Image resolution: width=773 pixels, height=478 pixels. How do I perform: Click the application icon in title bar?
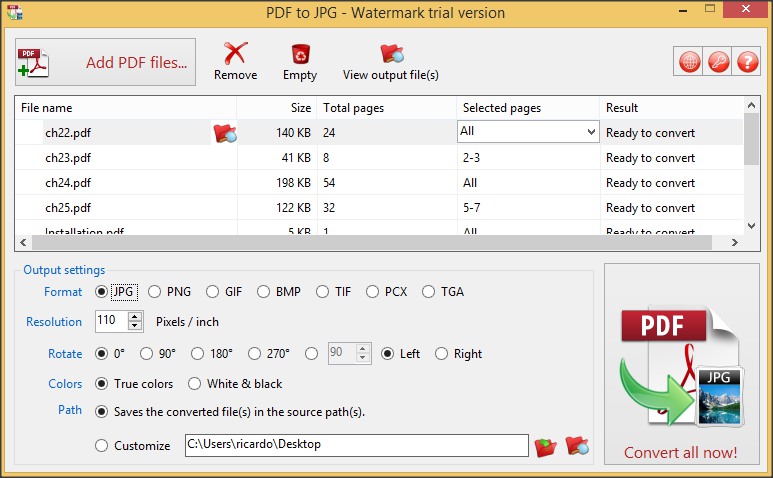click(x=15, y=12)
